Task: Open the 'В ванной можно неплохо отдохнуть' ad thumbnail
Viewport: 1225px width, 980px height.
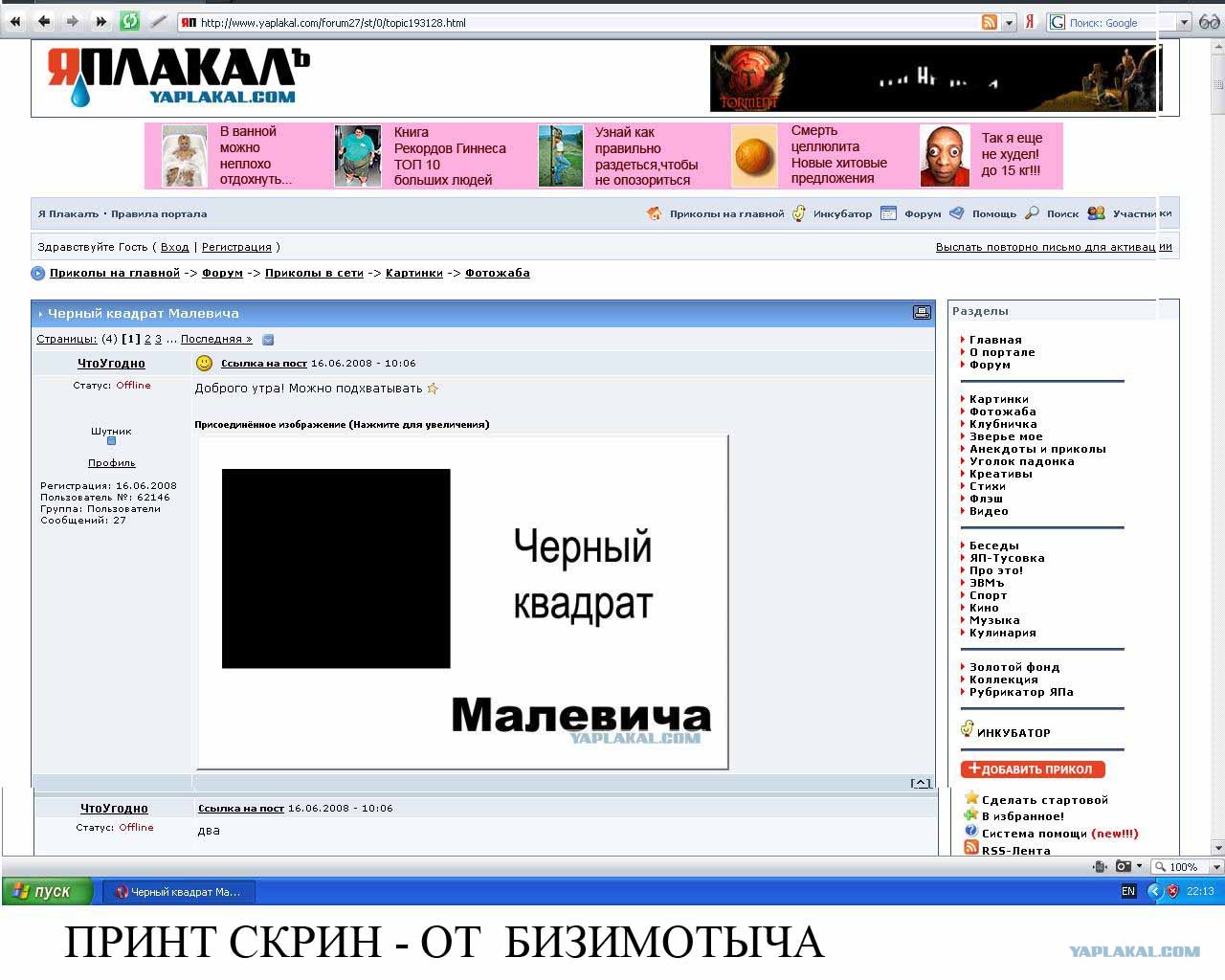Action: pyautogui.click(x=185, y=156)
